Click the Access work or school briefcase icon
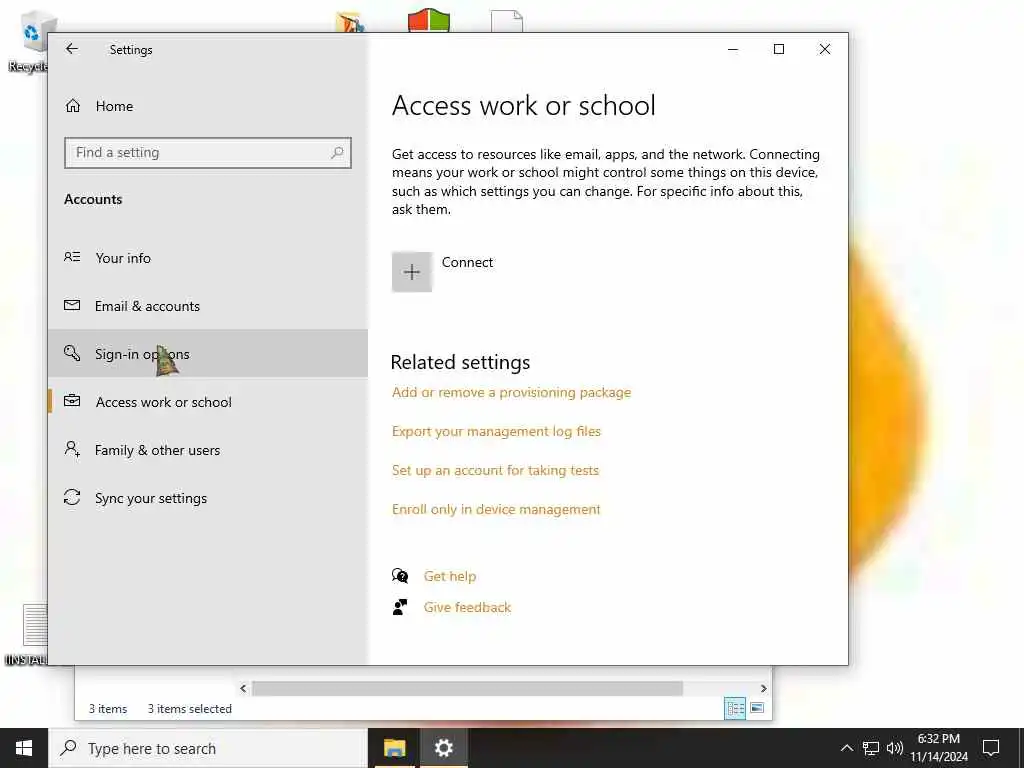This screenshot has width=1024, height=768. pyautogui.click(x=72, y=401)
